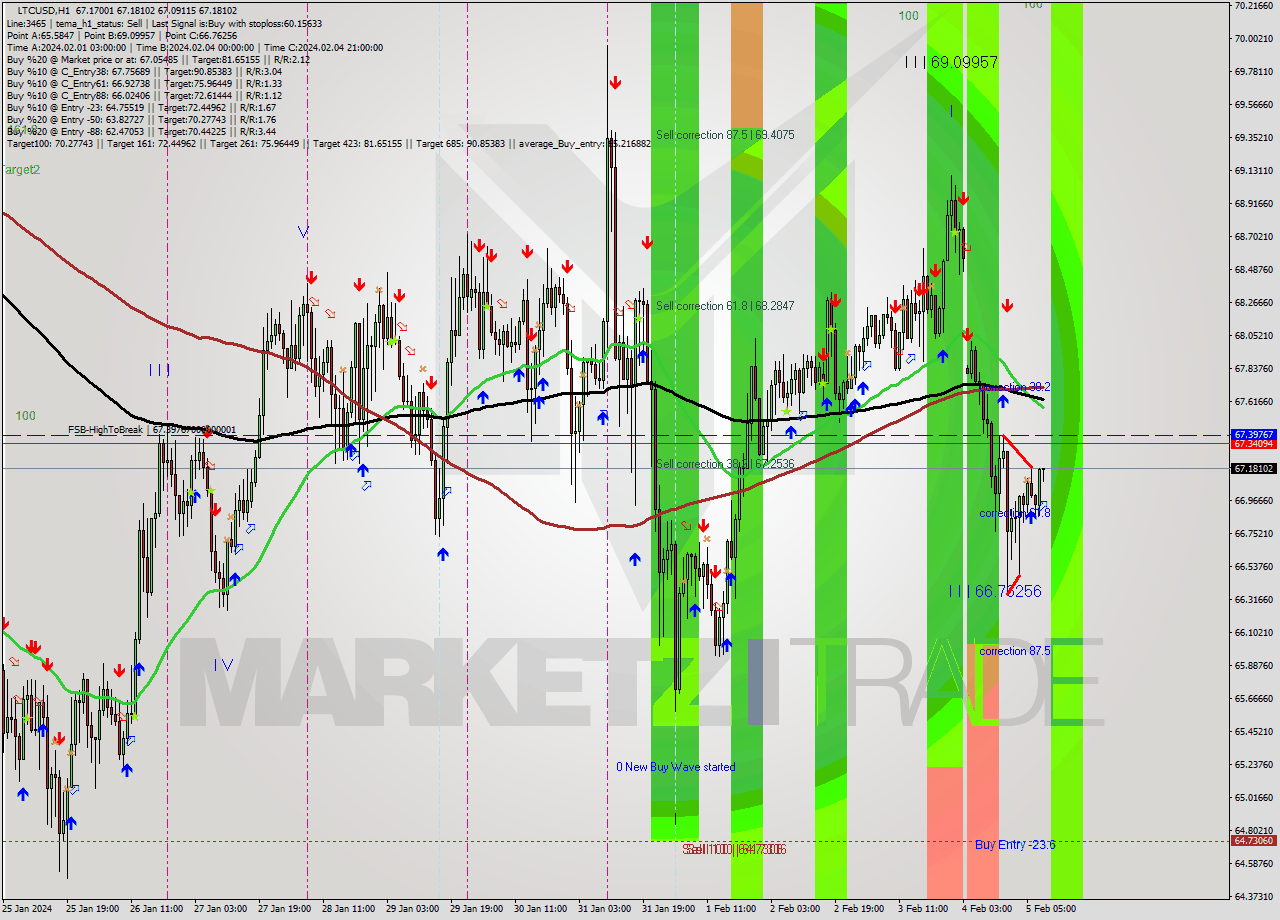Click the 66.31600 price axis label
Viewport: 1280px width, 920px height.
1253,600
